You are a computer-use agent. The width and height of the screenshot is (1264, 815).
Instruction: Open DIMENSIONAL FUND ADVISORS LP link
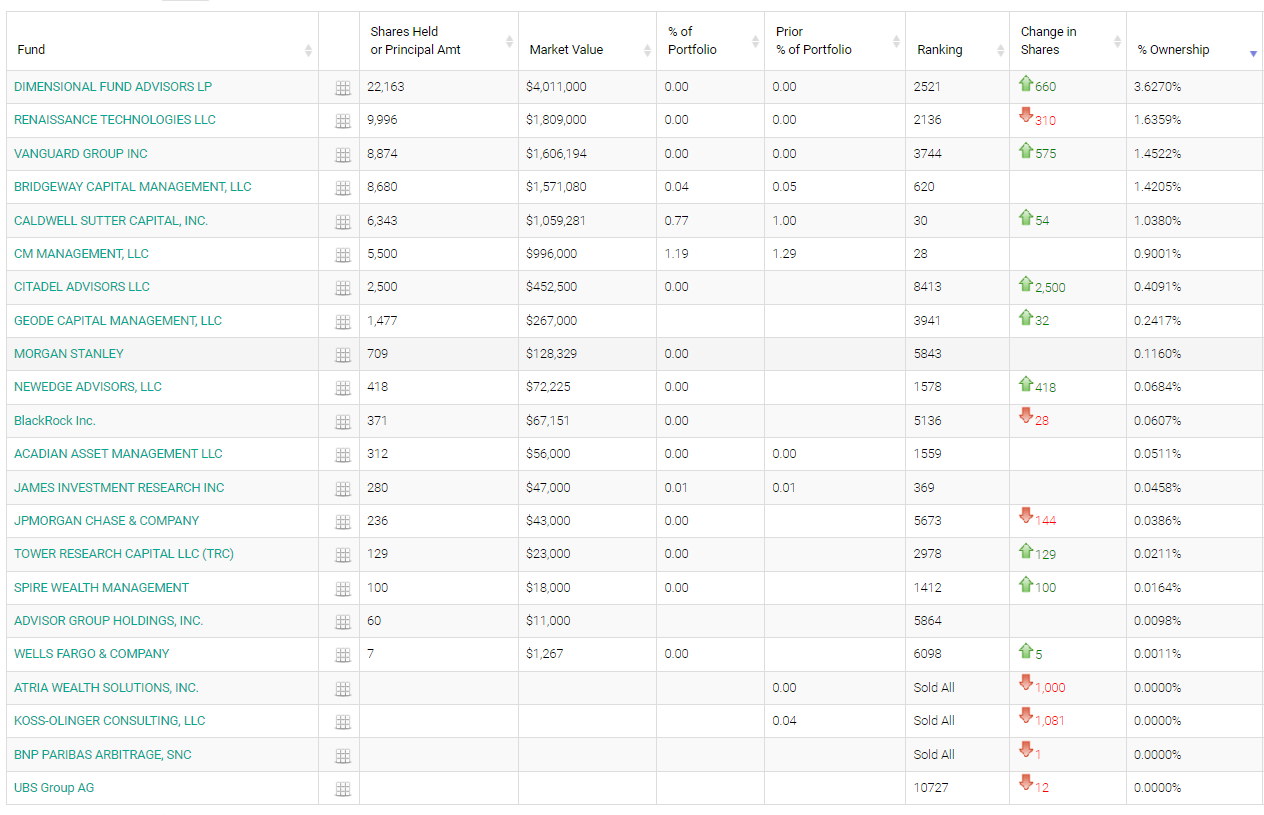pyautogui.click(x=113, y=87)
